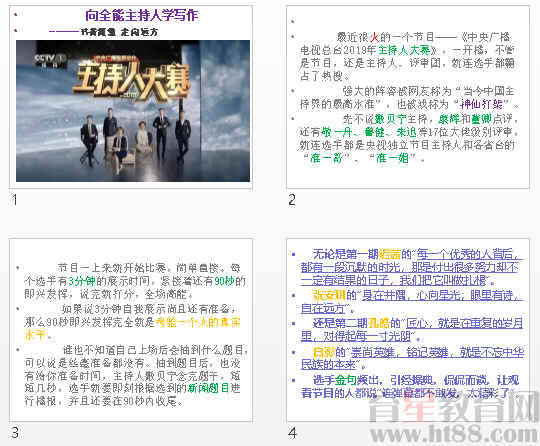Viewport: 540px width, 446px height.
Task: Click green text 90秒 on slide 3's first paragraph
Action: coord(225,281)
